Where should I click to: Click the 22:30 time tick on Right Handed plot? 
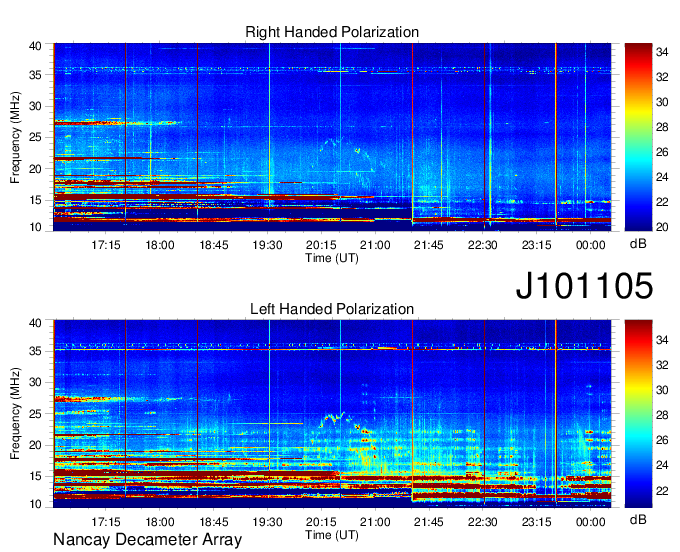(483, 245)
